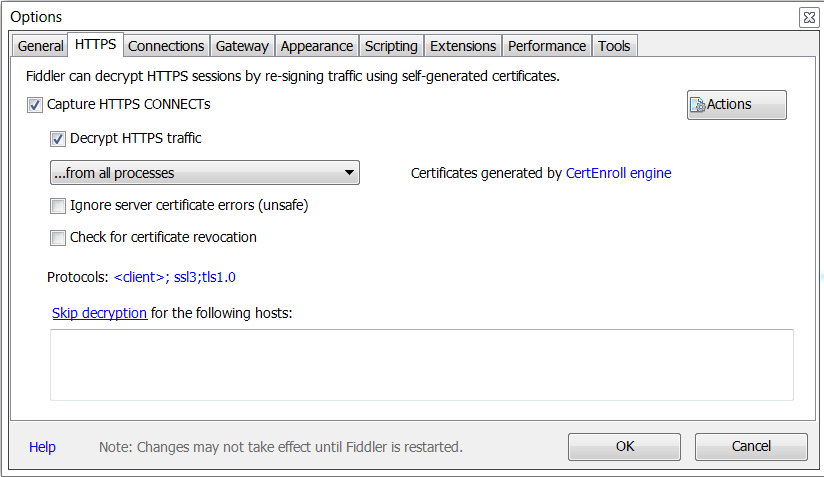824x477 pixels.
Task: Click the CertEnroll engine link
Action: coord(618,173)
